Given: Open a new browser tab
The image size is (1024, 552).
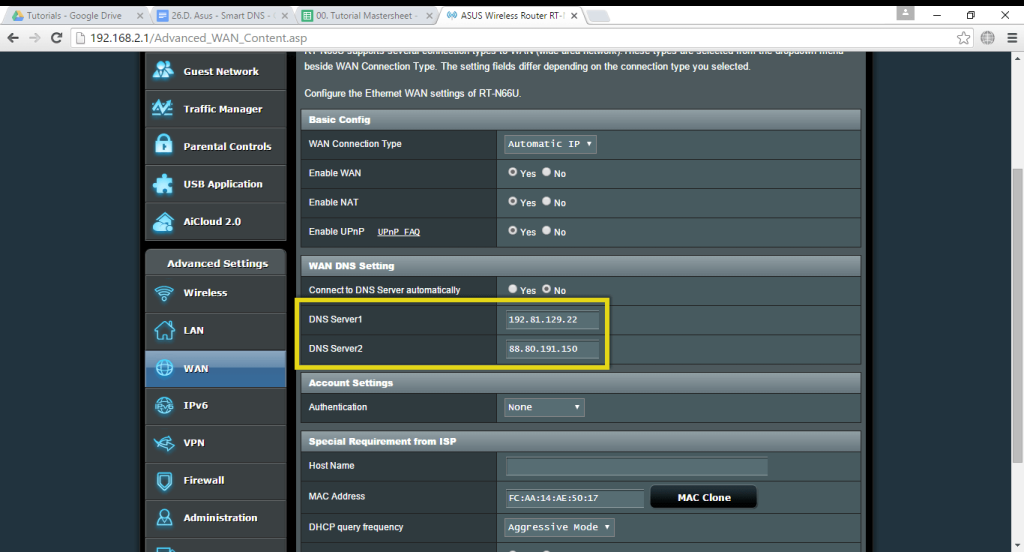Looking at the screenshot, I should click(x=598, y=16).
